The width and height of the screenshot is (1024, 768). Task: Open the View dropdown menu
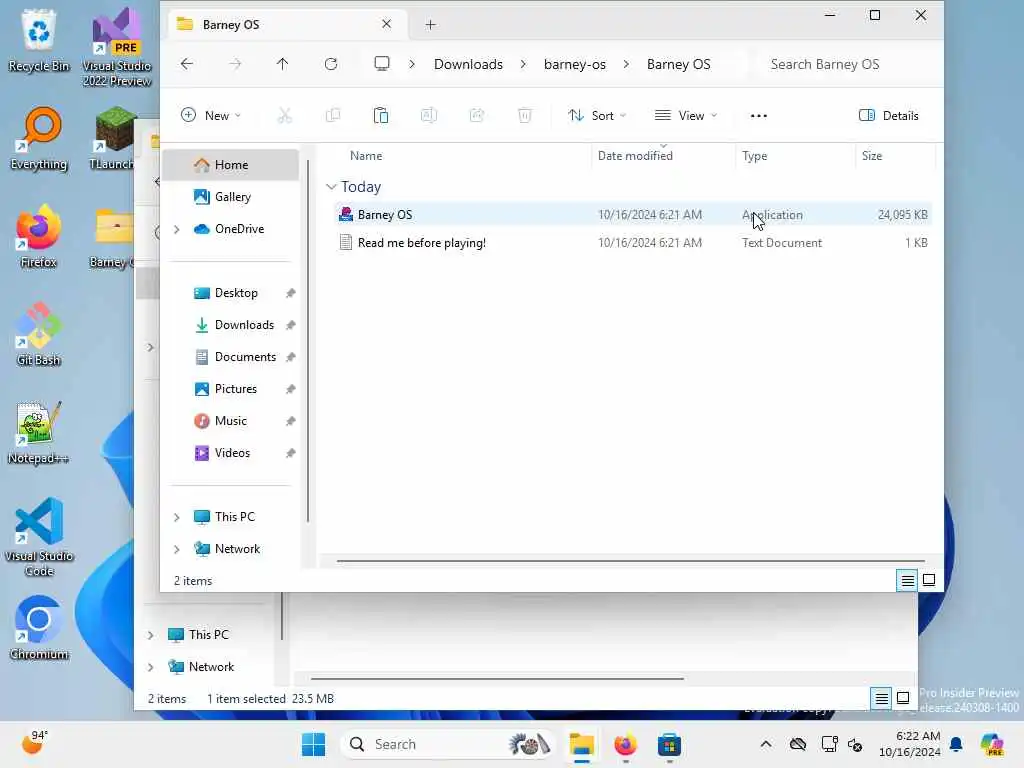click(x=686, y=116)
